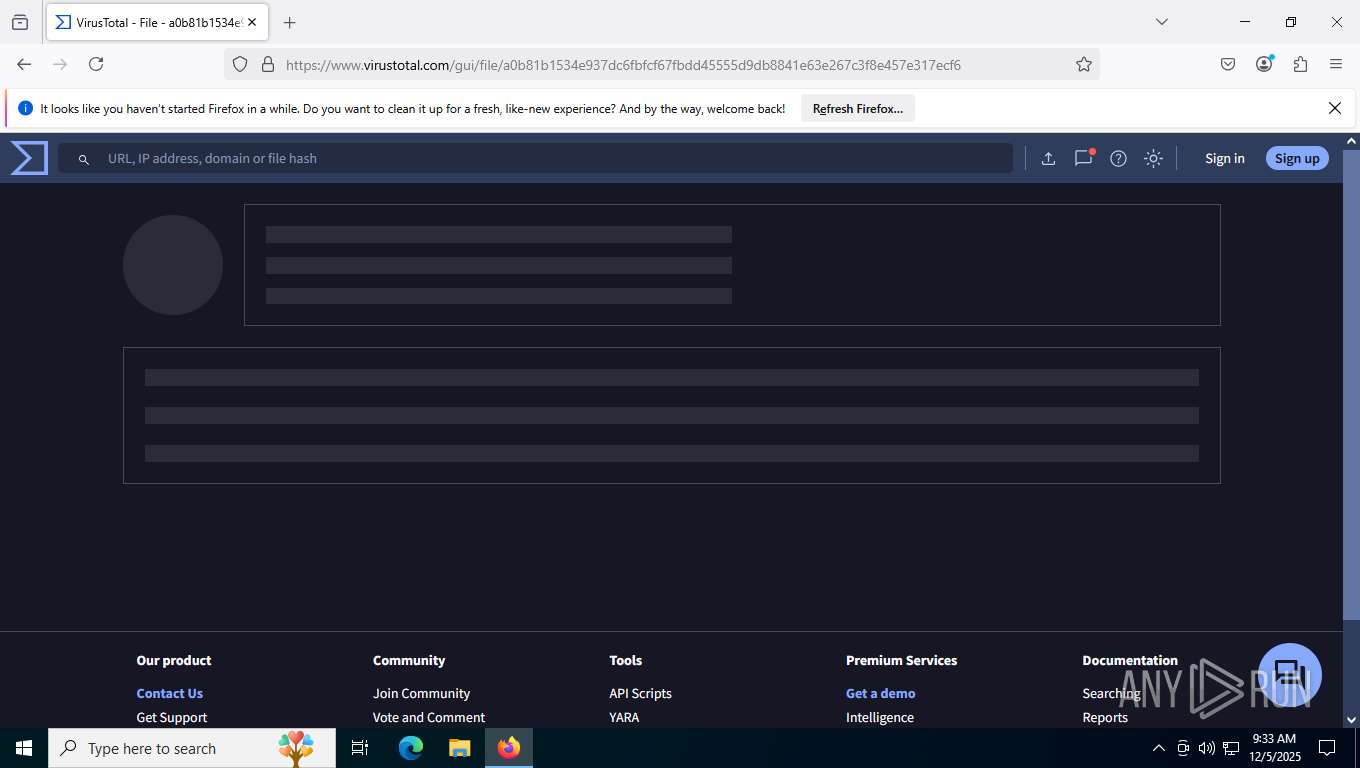The image size is (1360, 768).
Task: Open Task View in taskbar
Action: [360, 748]
